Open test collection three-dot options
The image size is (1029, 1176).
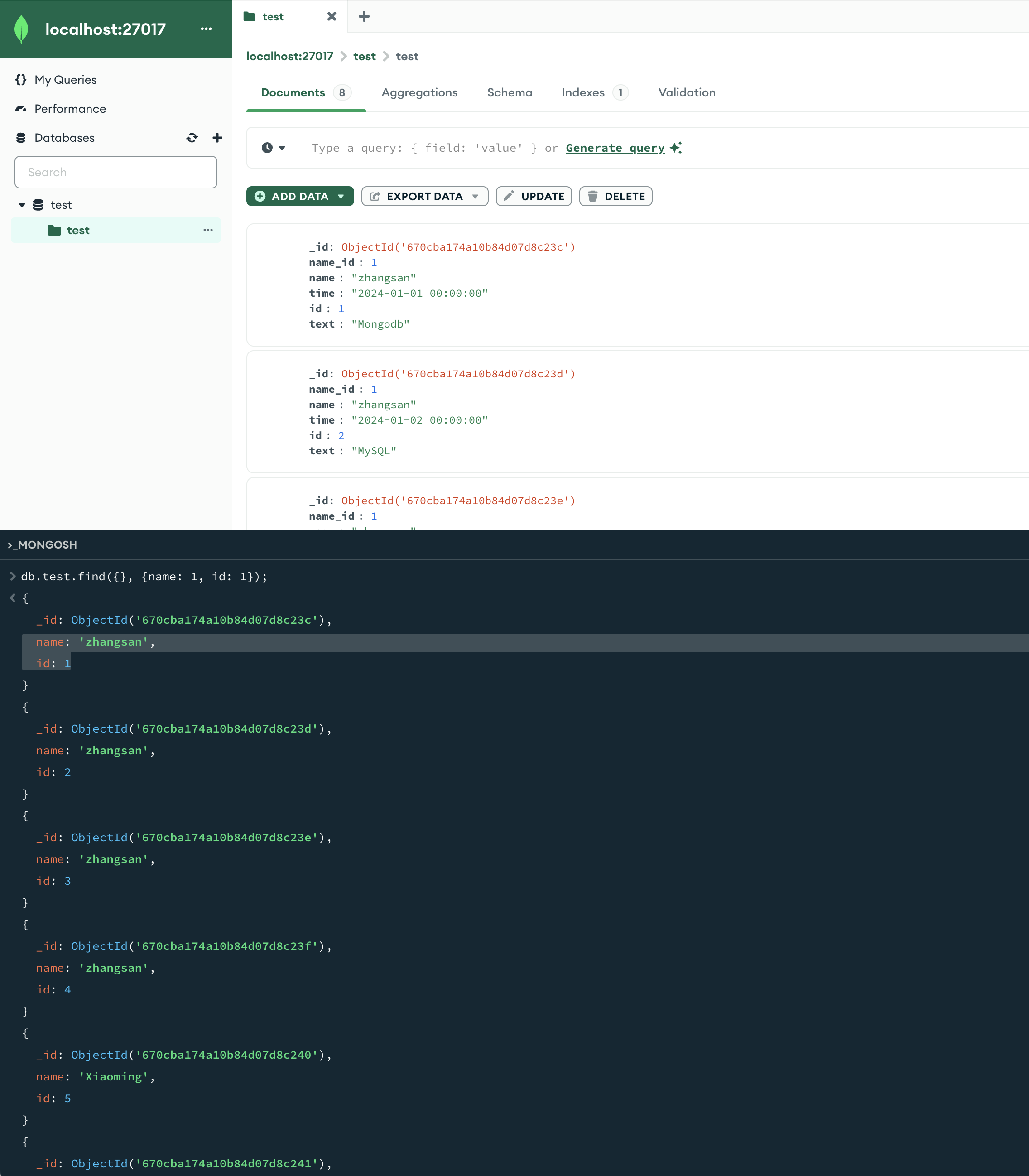[208, 230]
